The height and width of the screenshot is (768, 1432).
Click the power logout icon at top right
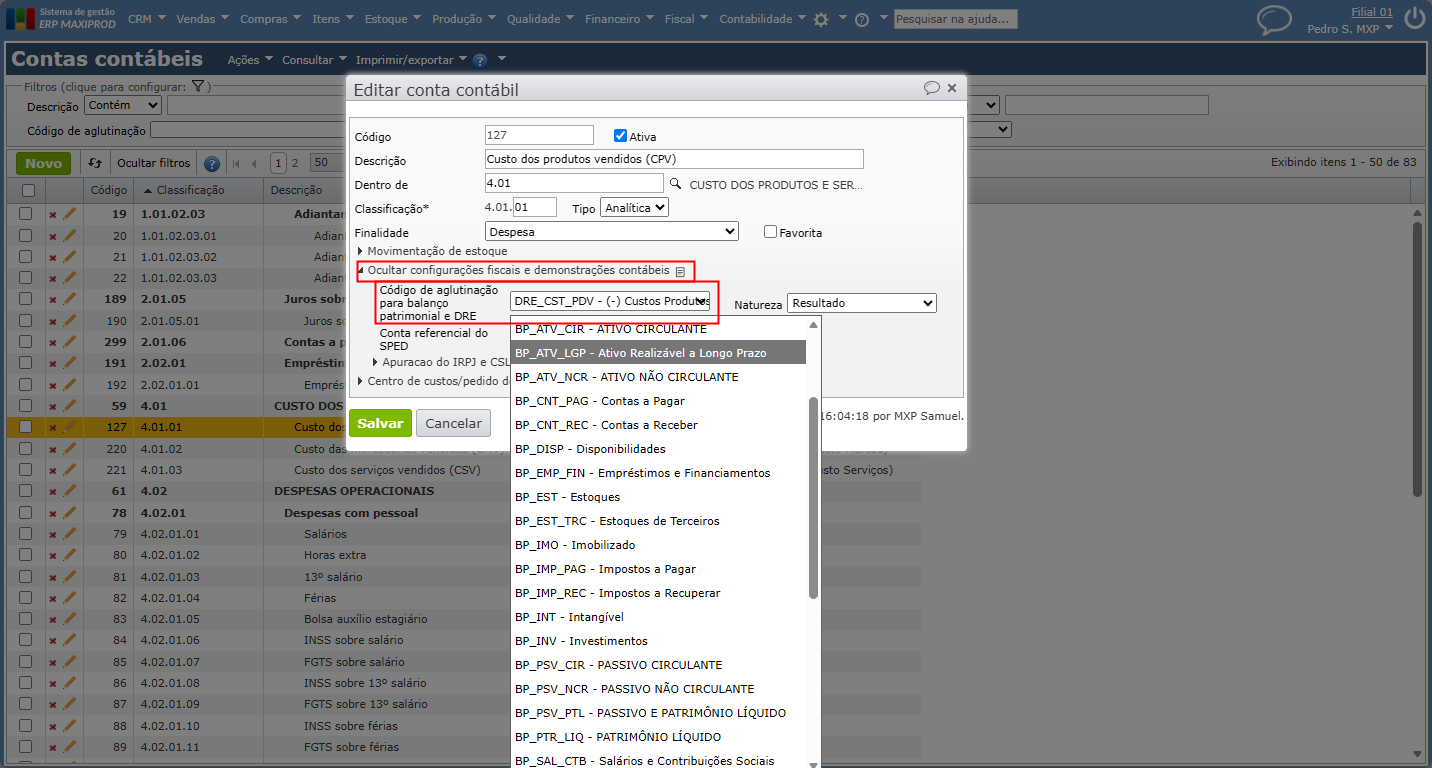point(1414,18)
